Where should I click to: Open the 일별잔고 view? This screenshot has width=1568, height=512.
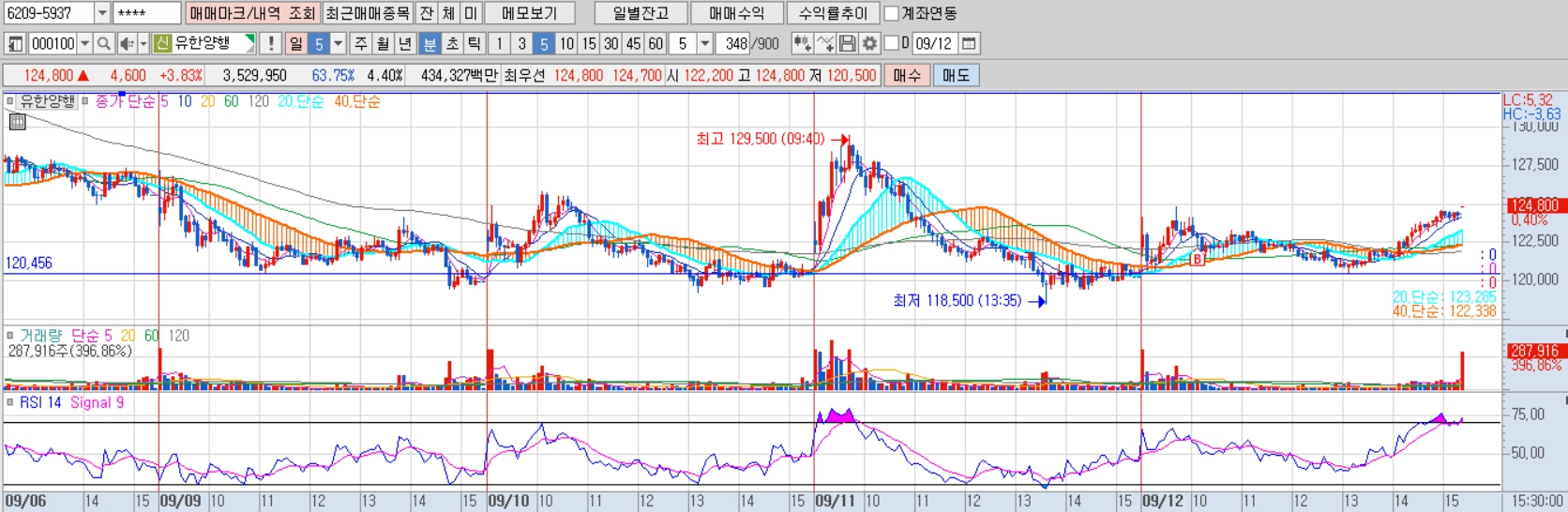pyautogui.click(x=641, y=13)
